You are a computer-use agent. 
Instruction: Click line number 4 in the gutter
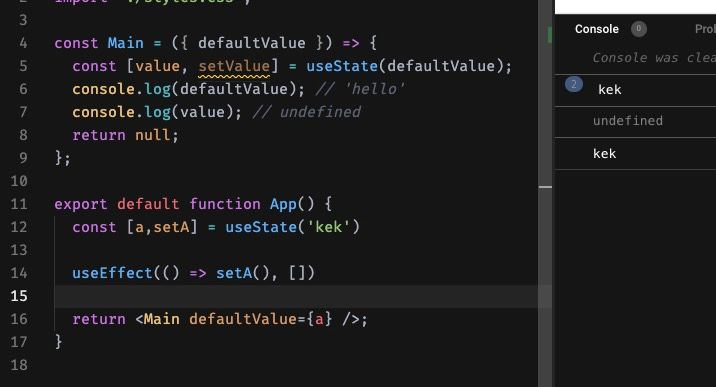click(x=23, y=43)
